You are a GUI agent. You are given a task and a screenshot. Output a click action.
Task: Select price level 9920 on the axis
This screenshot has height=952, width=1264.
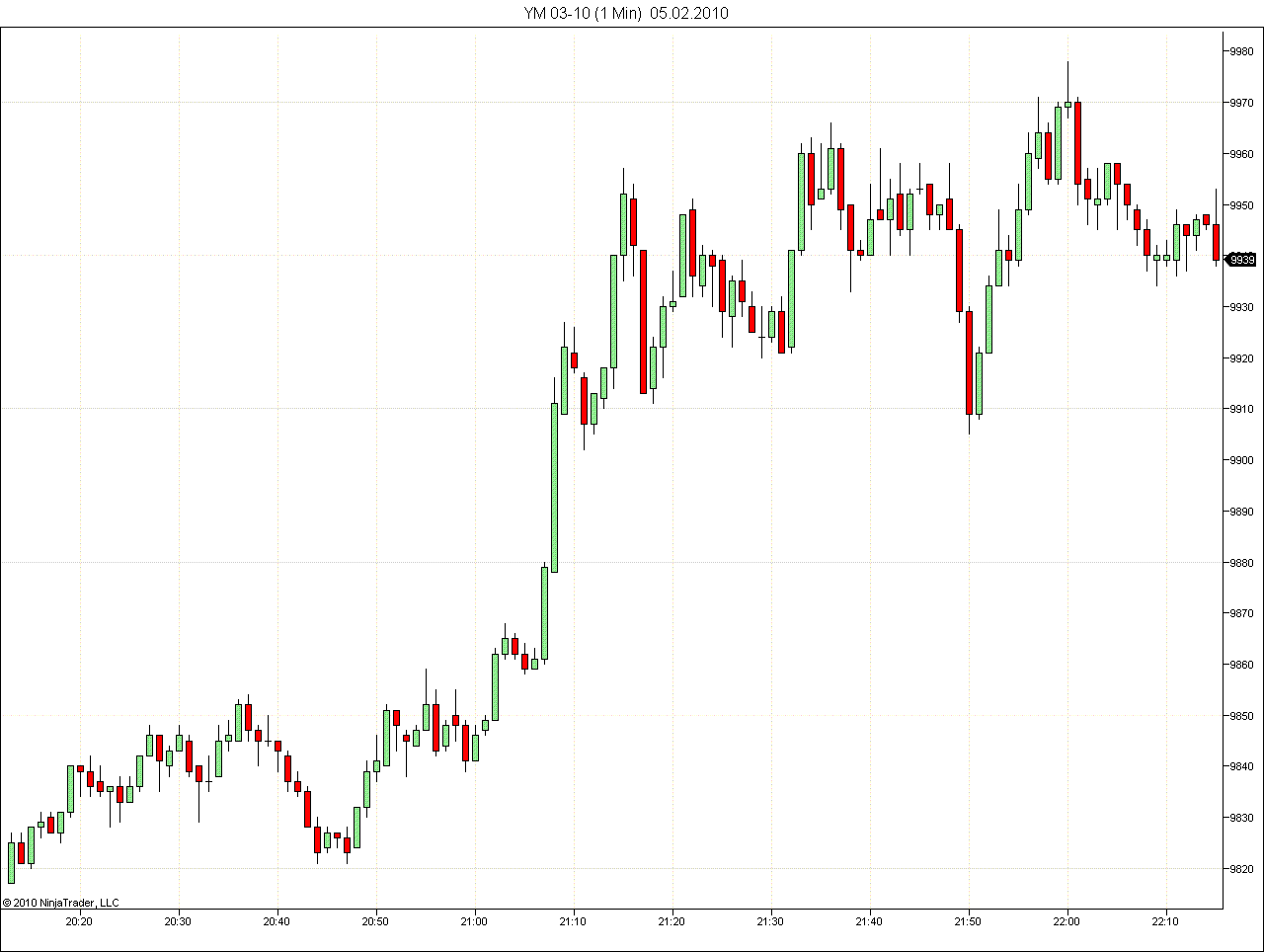coord(1240,358)
